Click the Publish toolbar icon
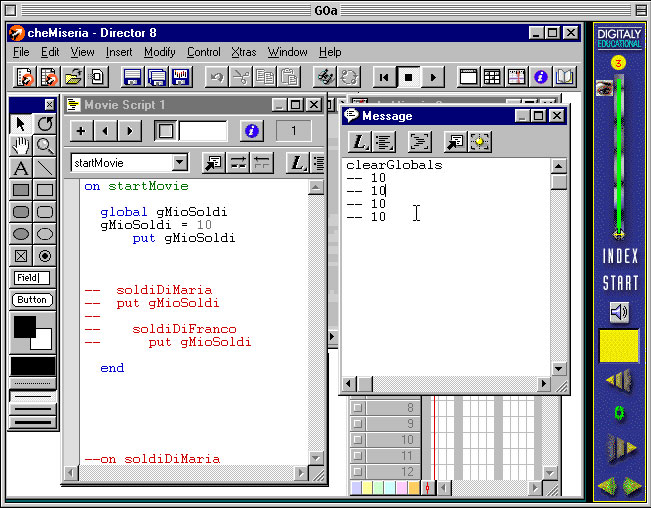This screenshot has height=508, width=651. point(181,77)
